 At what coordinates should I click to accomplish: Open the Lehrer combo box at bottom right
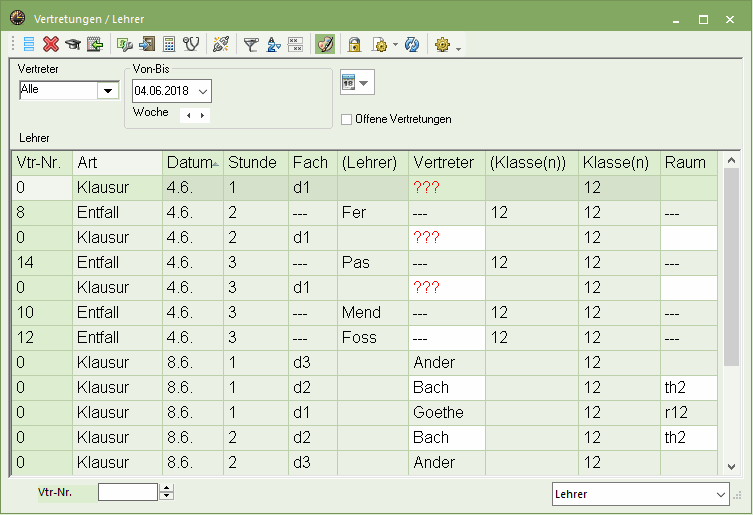[641, 494]
